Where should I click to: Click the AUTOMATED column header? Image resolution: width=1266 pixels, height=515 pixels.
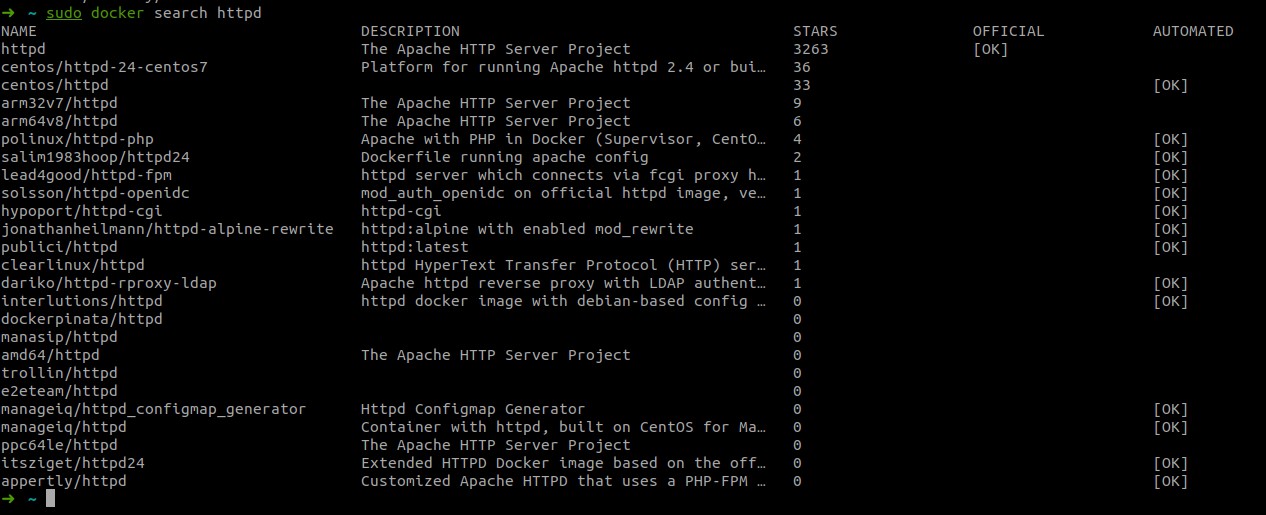(x=1193, y=31)
